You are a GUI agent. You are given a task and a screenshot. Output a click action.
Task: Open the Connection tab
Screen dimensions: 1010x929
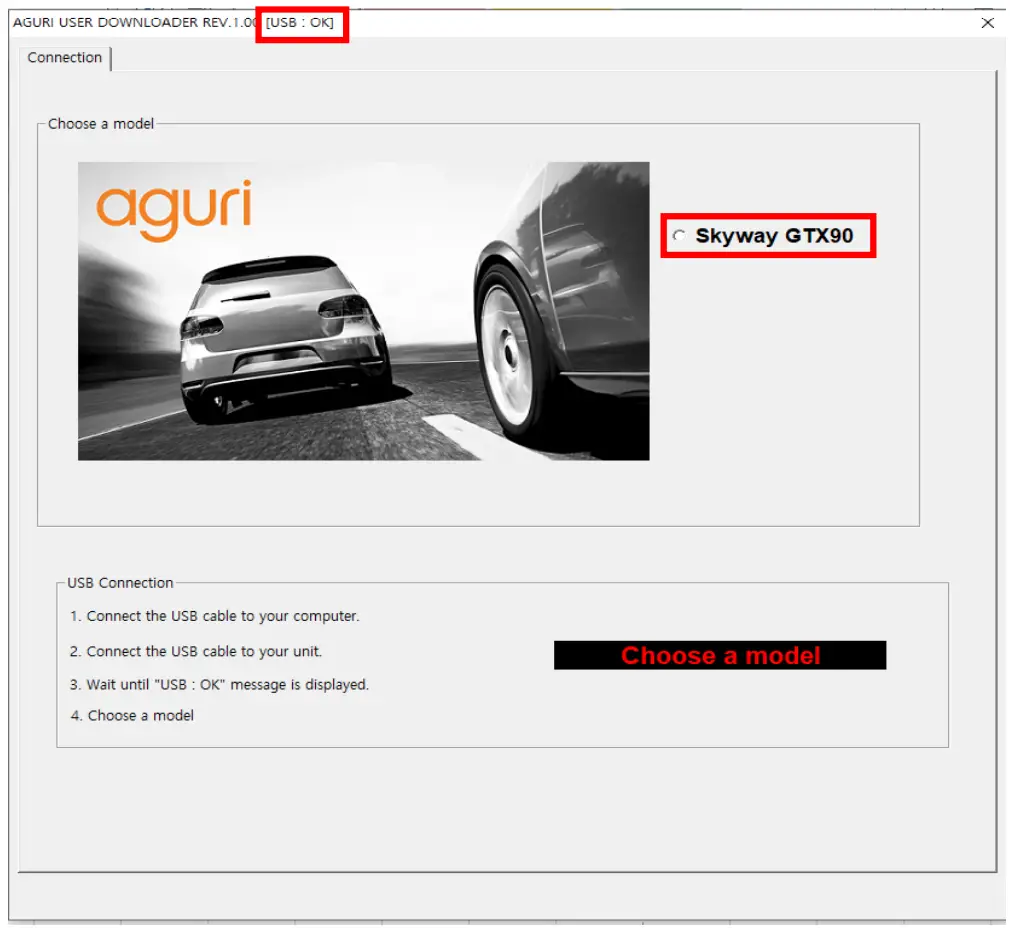click(64, 58)
